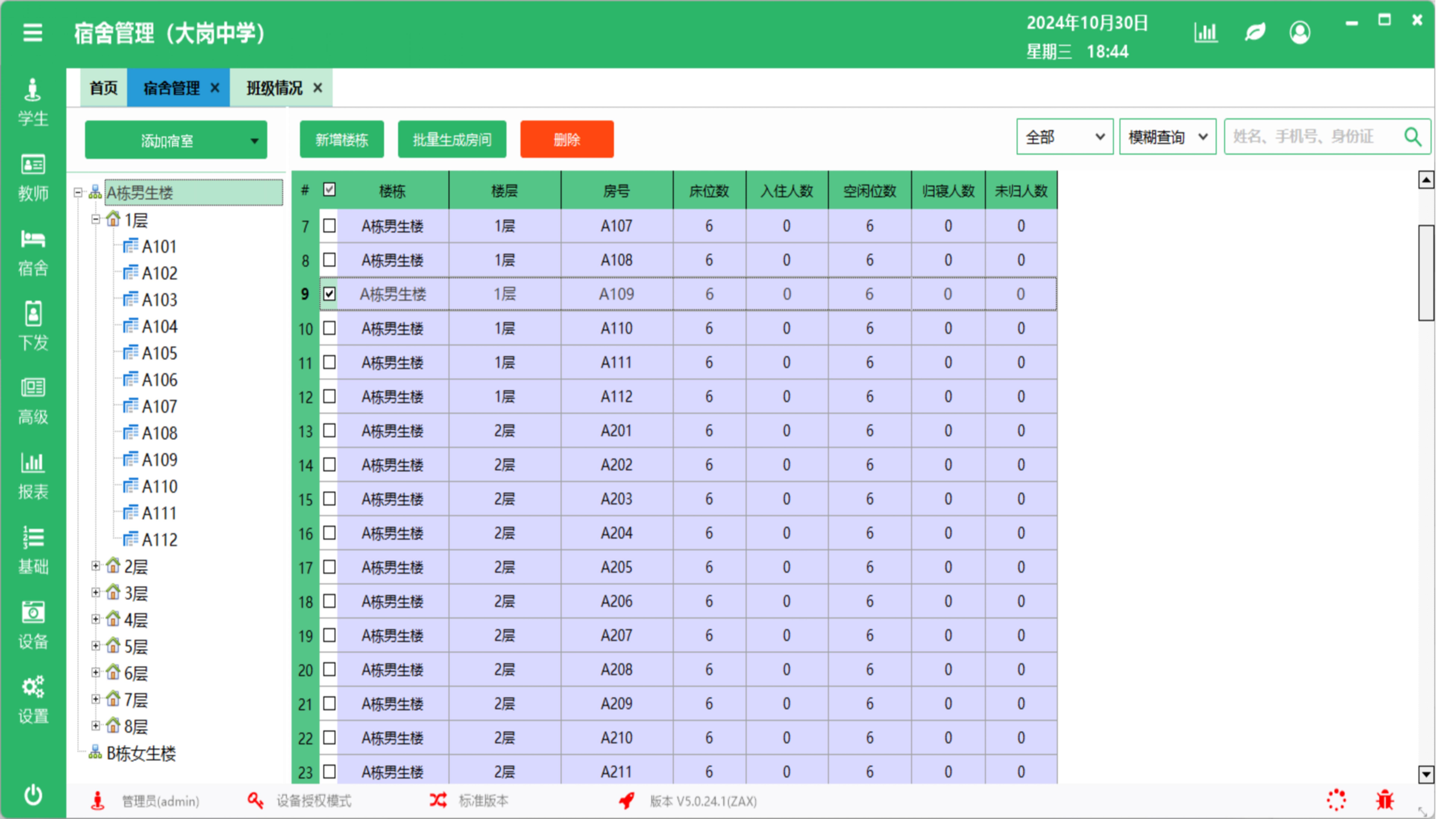Viewport: 1456px width, 819px height.
Task: Click the 管理员 admin status icon
Action: coord(98,800)
